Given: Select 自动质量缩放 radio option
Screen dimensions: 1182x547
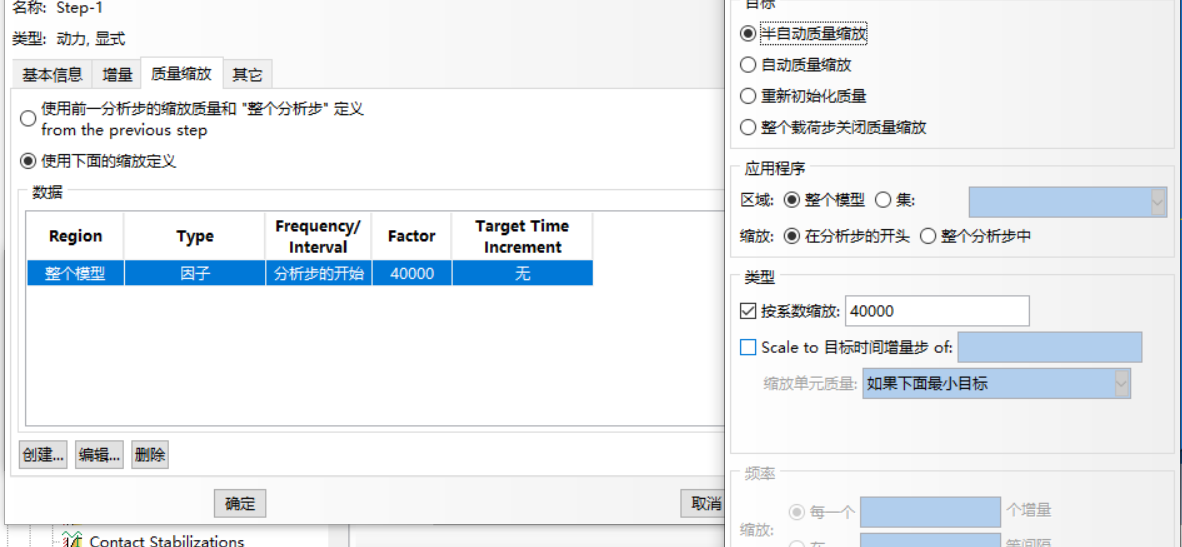Looking at the screenshot, I should pyautogui.click(x=748, y=65).
